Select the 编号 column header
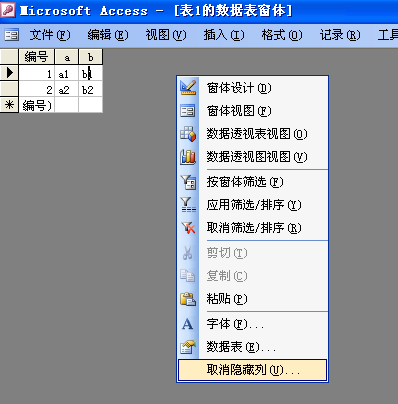Screen dimensions: 398x404 (36, 57)
